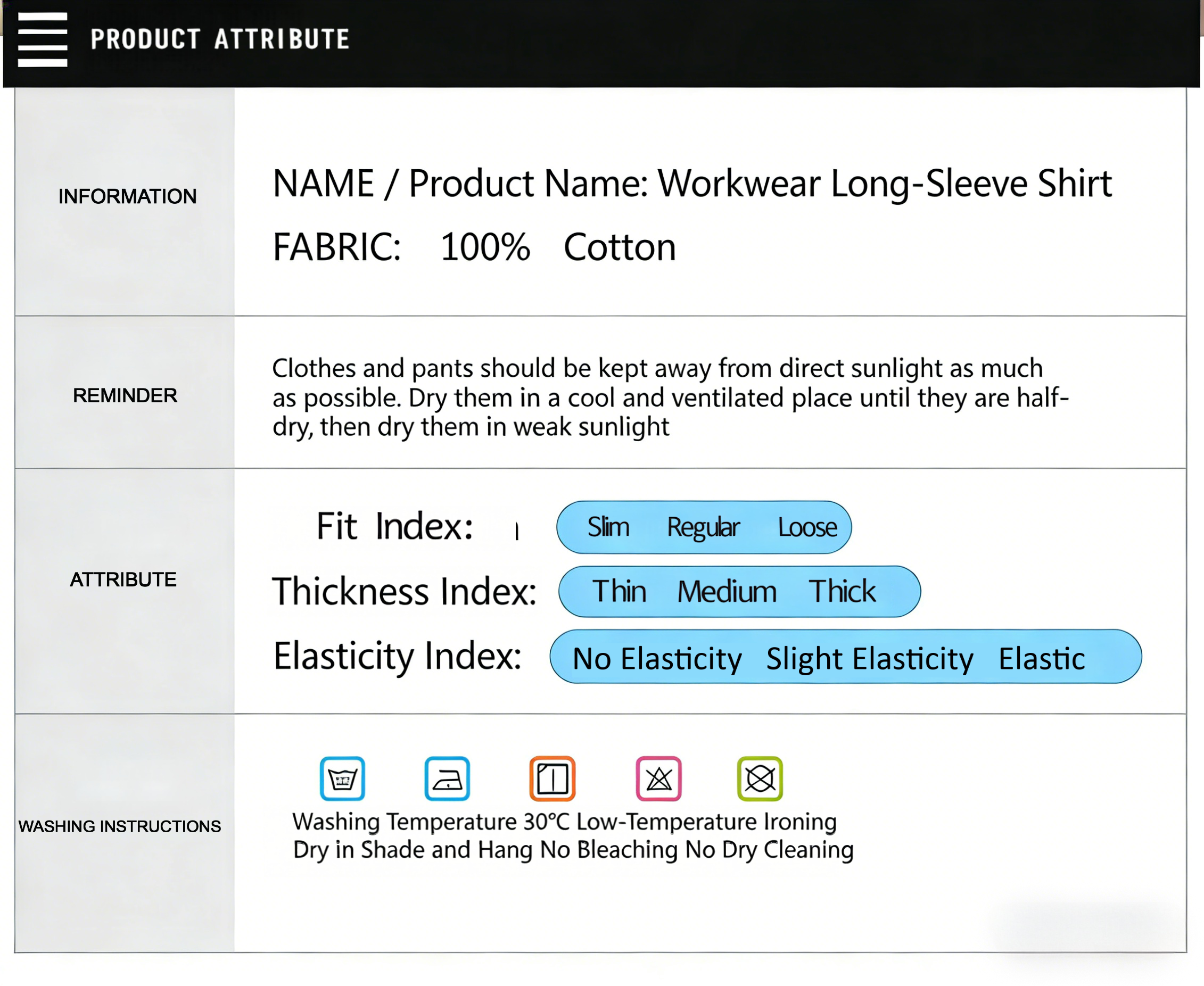1204x986 pixels.
Task: Select Slim in Fit Index
Action: (608, 527)
